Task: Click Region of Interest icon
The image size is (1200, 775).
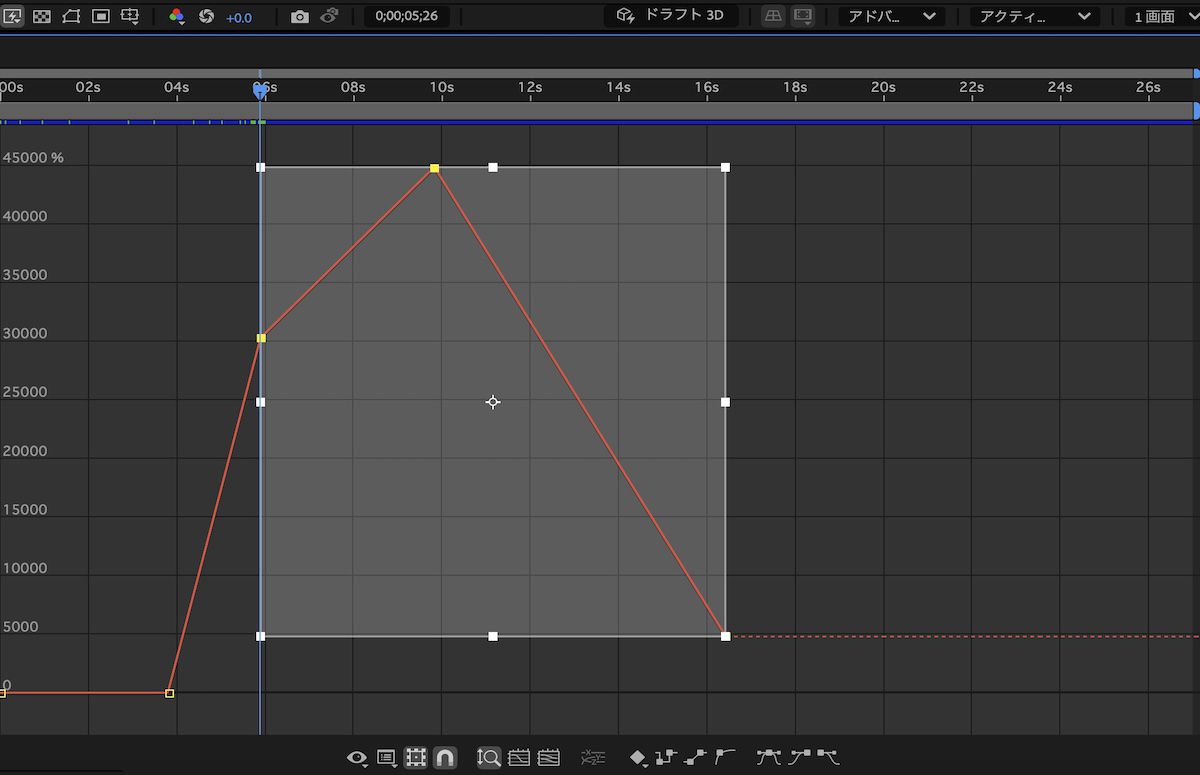Action: [100, 17]
